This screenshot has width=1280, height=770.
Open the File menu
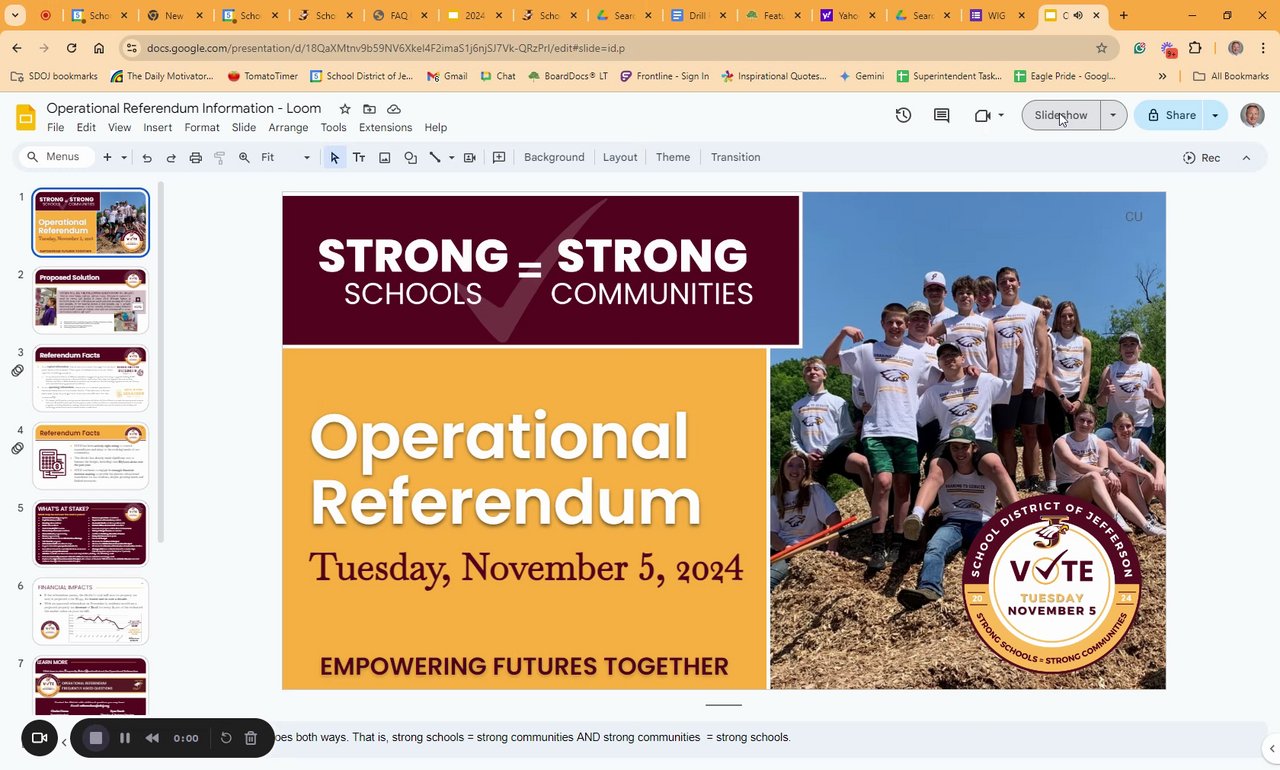[x=55, y=127]
